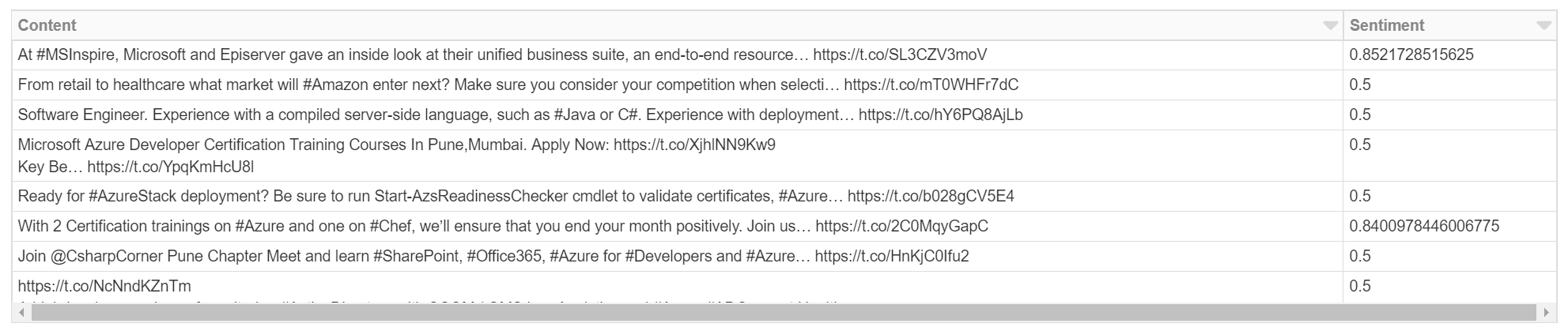Click the 0.5 sentiment in the Software Engineer row
Viewport: 1568px width, 331px height.
(x=1360, y=115)
